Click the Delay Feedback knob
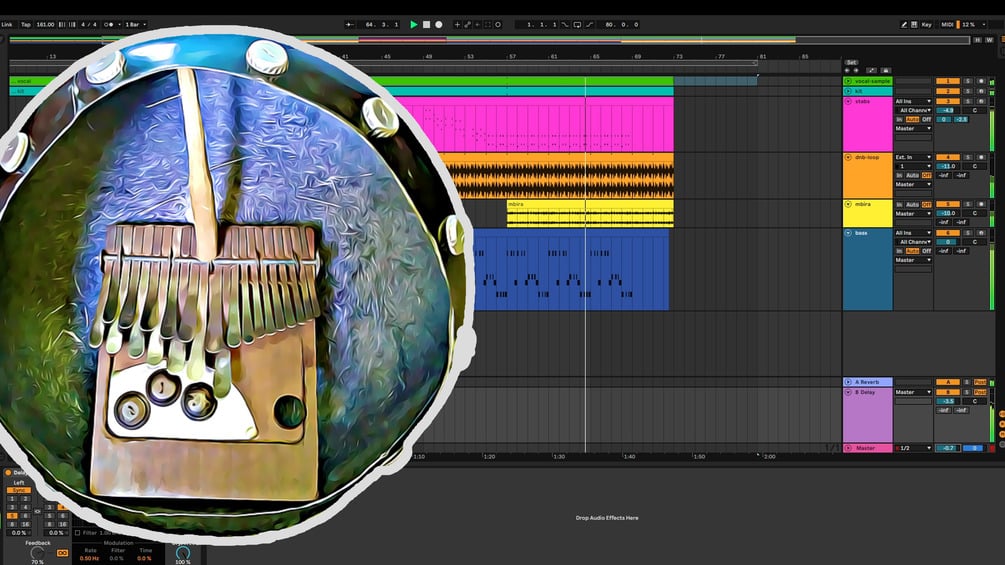Viewport: 1005px width, 565px height. (x=37, y=553)
